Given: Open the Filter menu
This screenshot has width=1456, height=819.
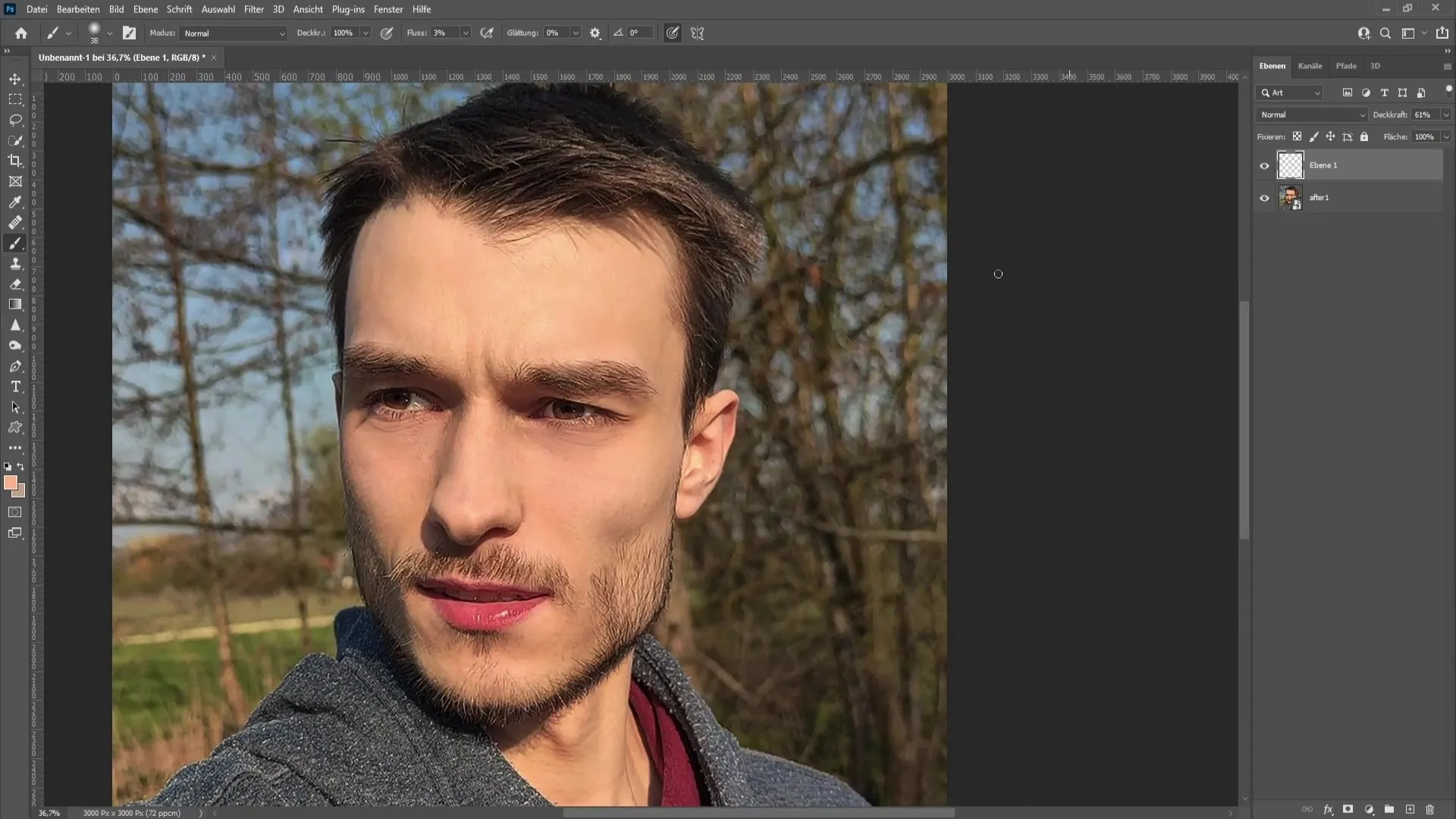Looking at the screenshot, I should pos(254,9).
